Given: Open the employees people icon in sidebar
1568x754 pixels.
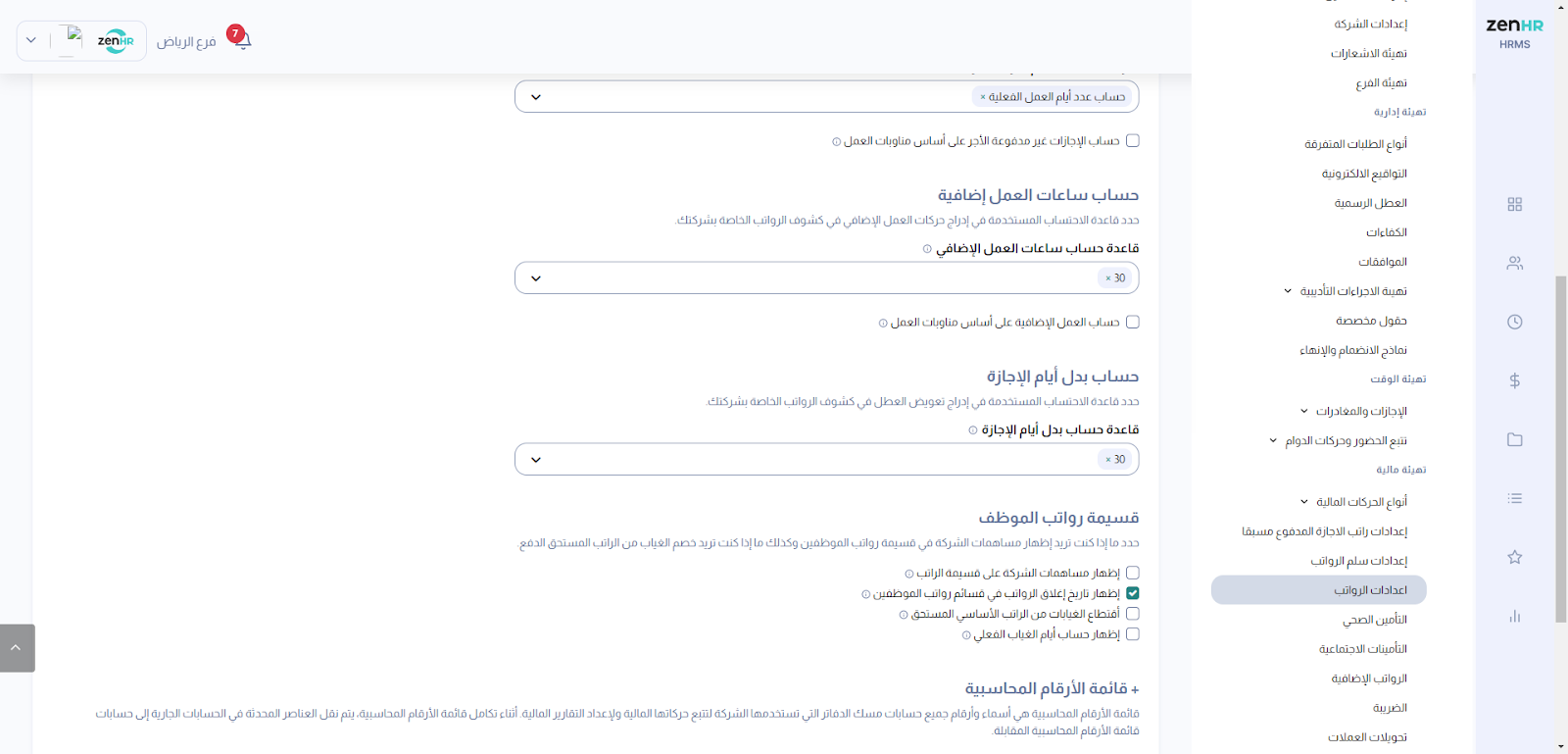Looking at the screenshot, I should 1514,263.
